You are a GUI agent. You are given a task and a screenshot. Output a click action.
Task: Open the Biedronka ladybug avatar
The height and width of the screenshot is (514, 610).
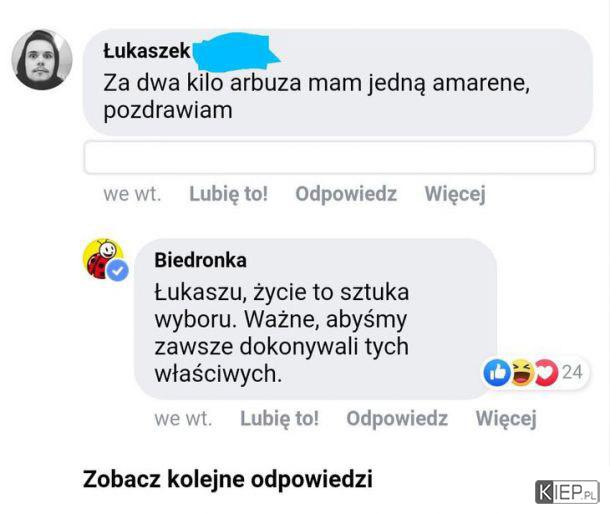[x=103, y=259]
